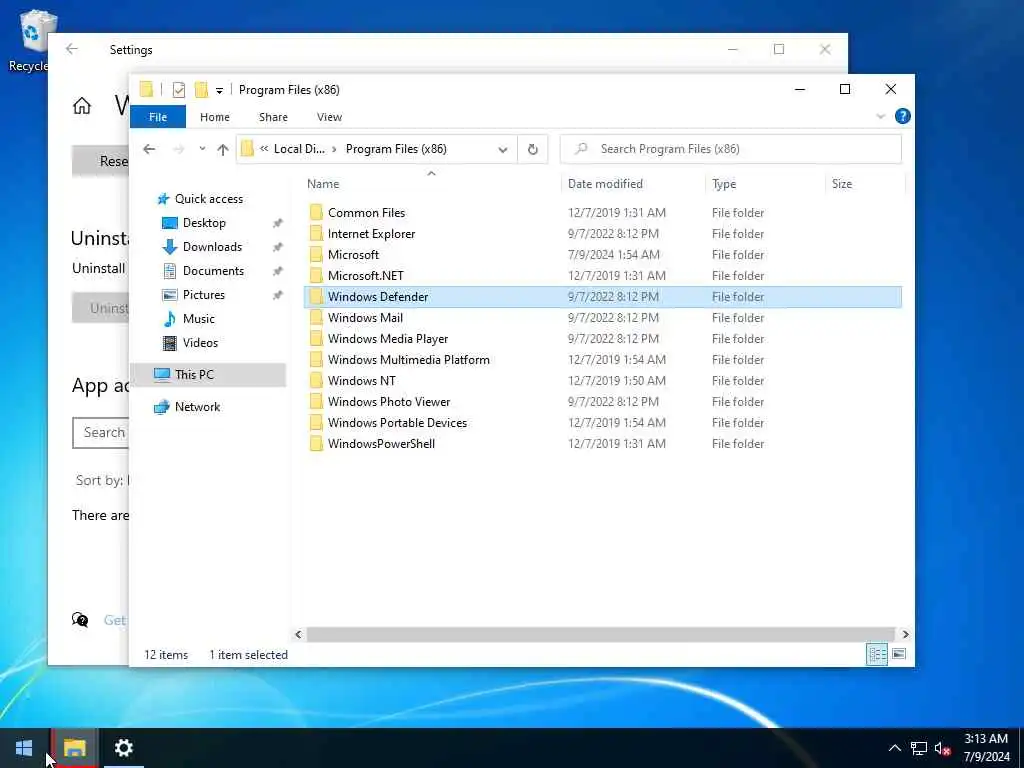Switch to Details view layout
Viewport: 1024px width, 768px height.
pyautogui.click(x=876, y=654)
